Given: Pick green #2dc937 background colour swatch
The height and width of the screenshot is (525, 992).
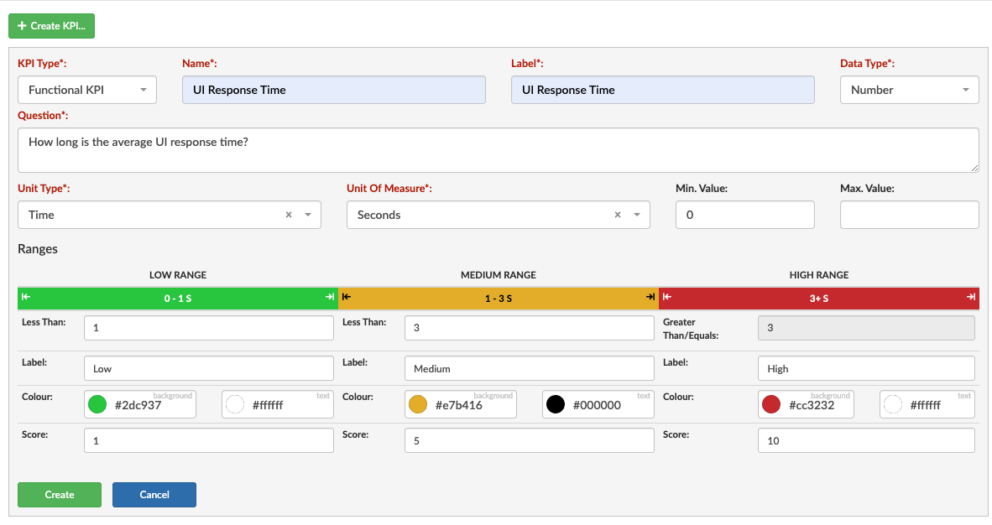Looking at the screenshot, I should pos(97,404).
